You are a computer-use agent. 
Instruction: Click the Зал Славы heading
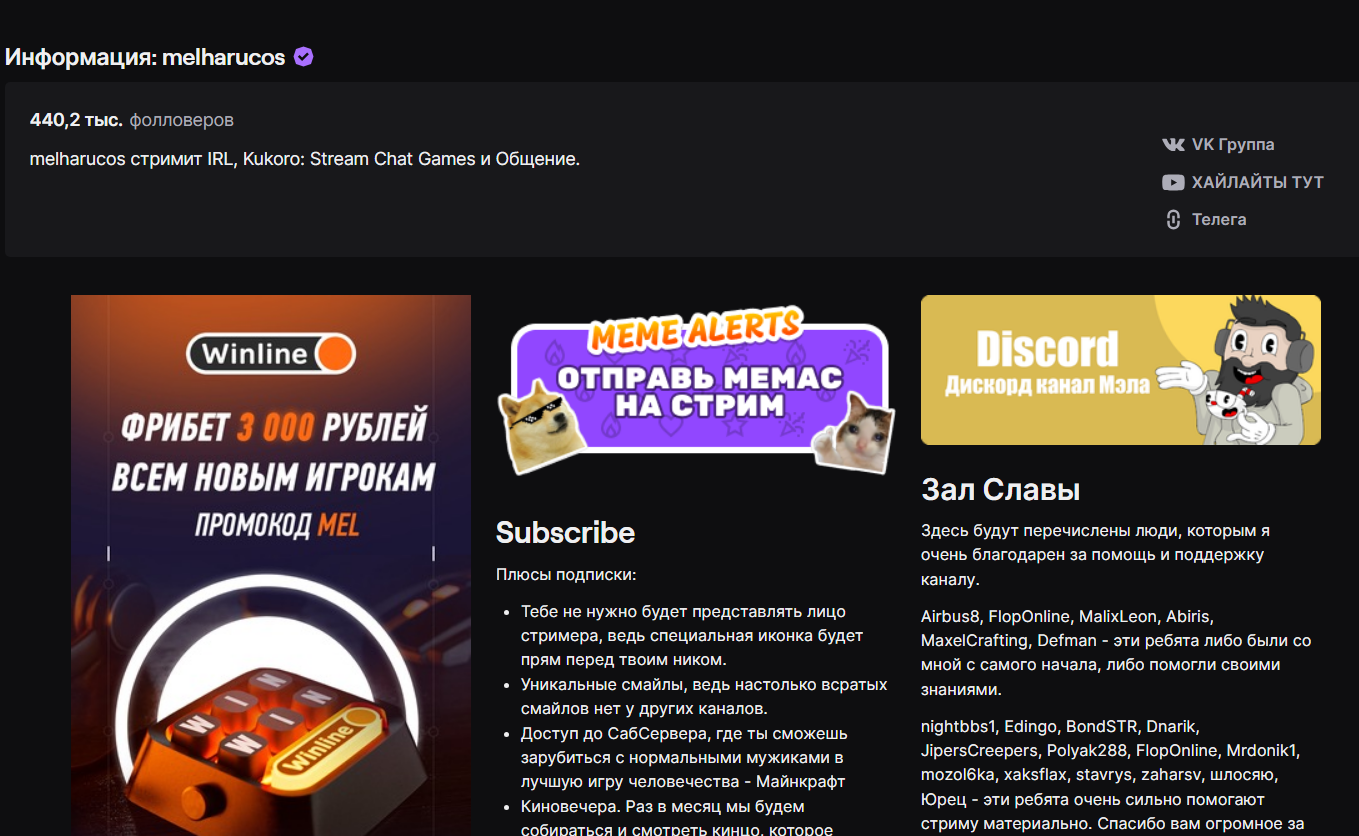(1000, 490)
